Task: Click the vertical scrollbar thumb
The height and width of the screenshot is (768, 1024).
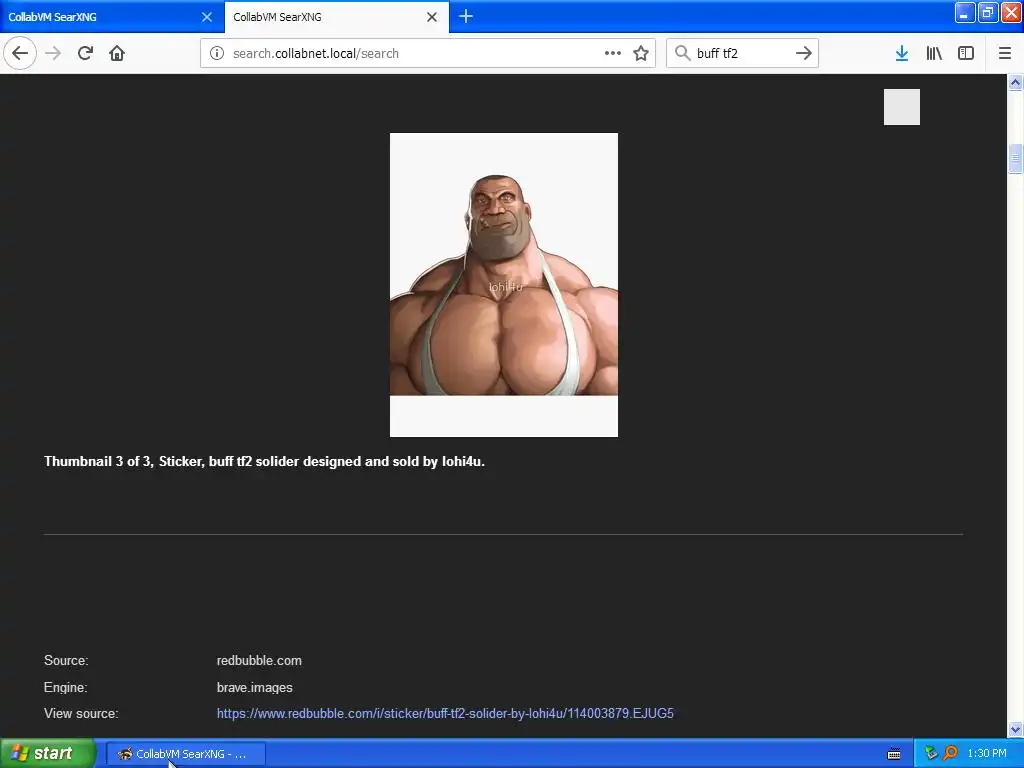Action: pos(1016,158)
